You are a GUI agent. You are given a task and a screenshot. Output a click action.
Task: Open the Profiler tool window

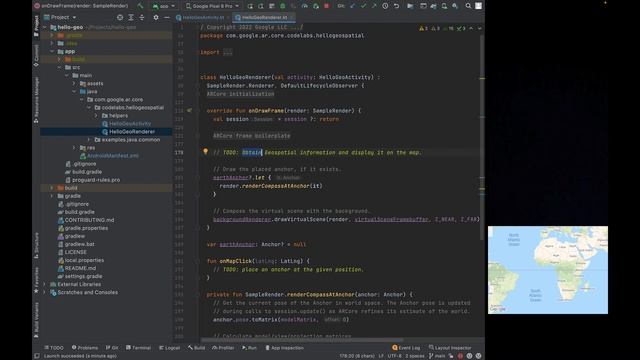pyautogui.click(x=223, y=348)
